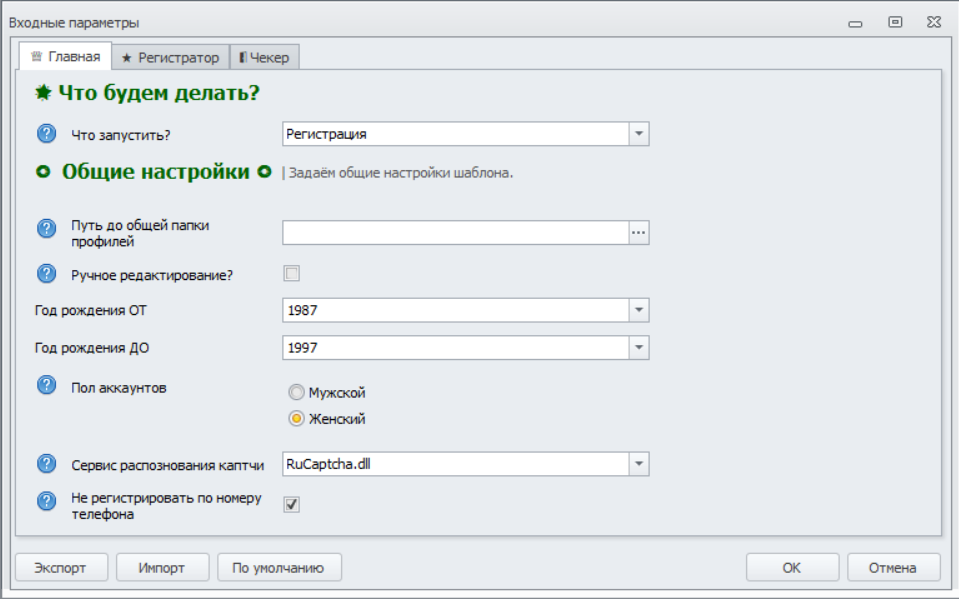Choose the "Женский" radio option
The width and height of the screenshot is (959, 599).
click(x=296, y=419)
